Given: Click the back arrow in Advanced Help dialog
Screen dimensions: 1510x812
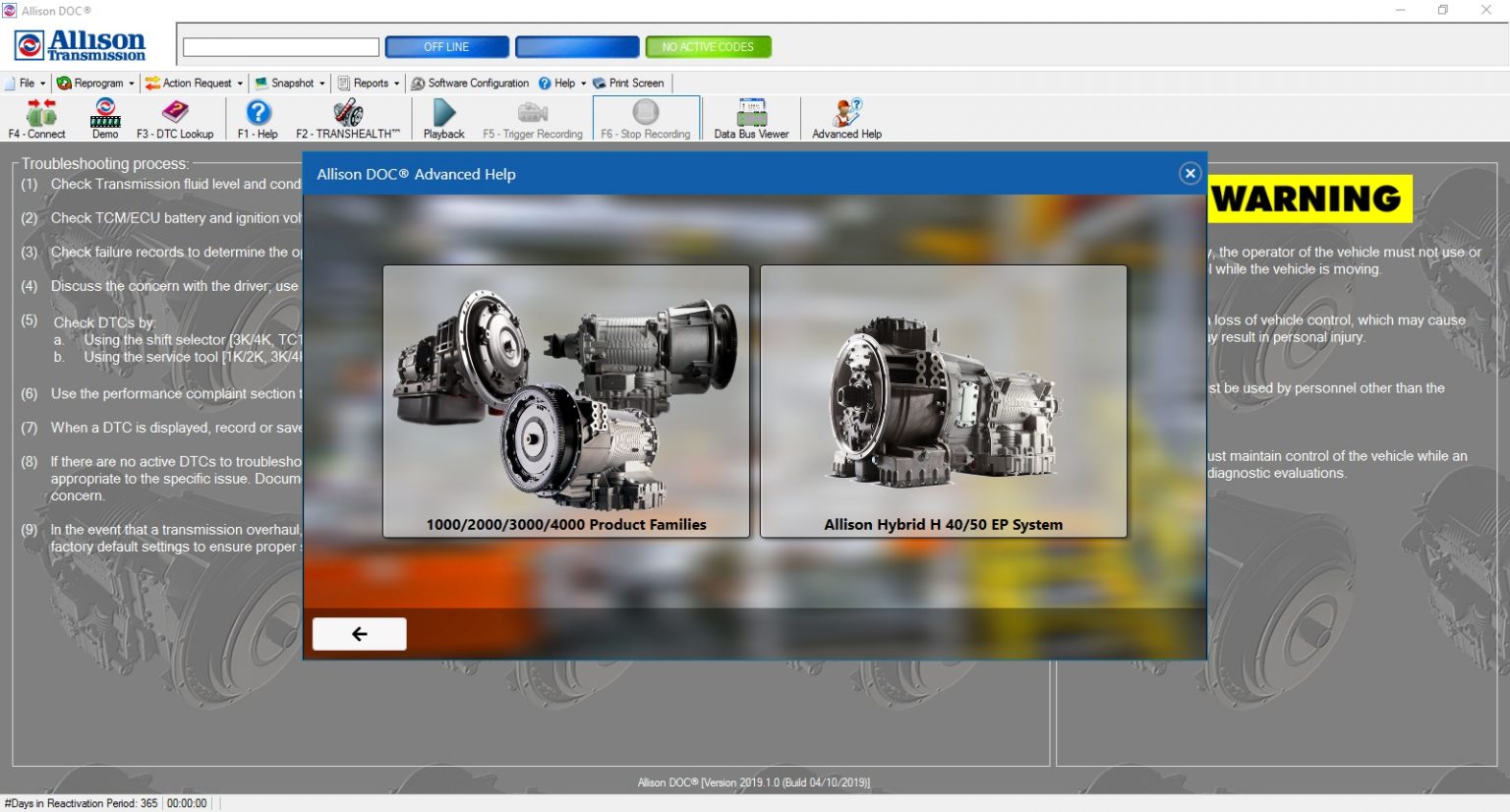Looking at the screenshot, I should (359, 633).
